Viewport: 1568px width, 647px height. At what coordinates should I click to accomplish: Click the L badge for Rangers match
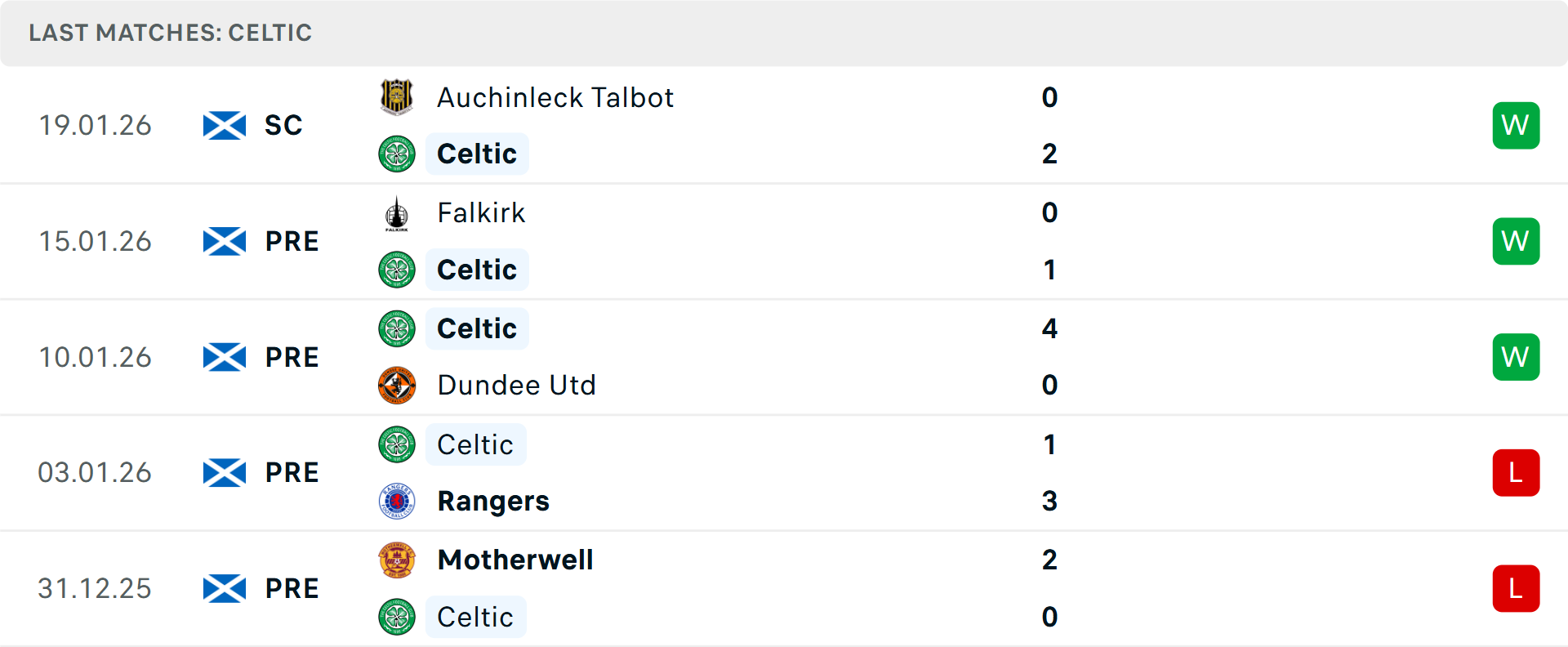pos(1516,473)
